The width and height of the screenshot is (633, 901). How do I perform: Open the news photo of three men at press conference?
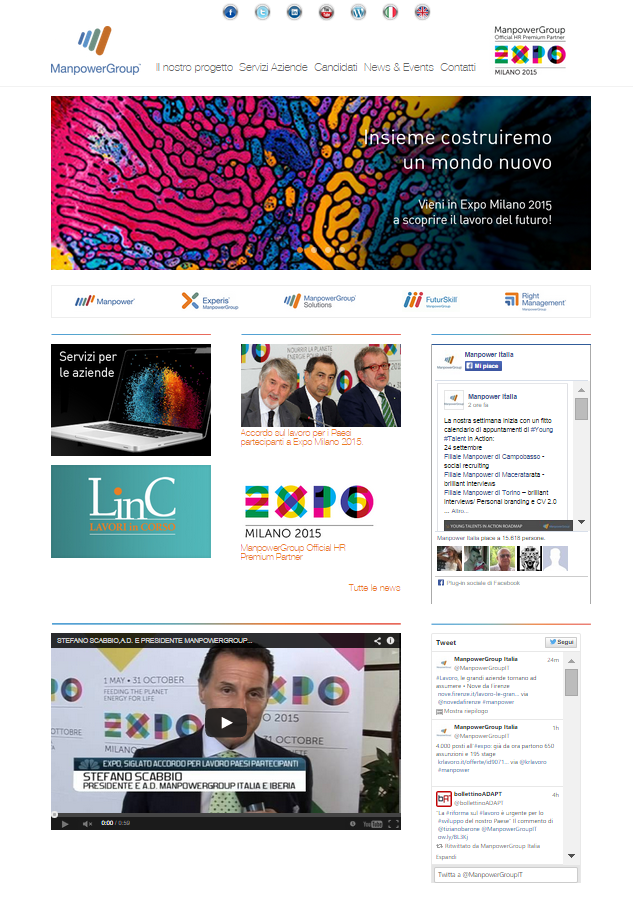tap(321, 385)
